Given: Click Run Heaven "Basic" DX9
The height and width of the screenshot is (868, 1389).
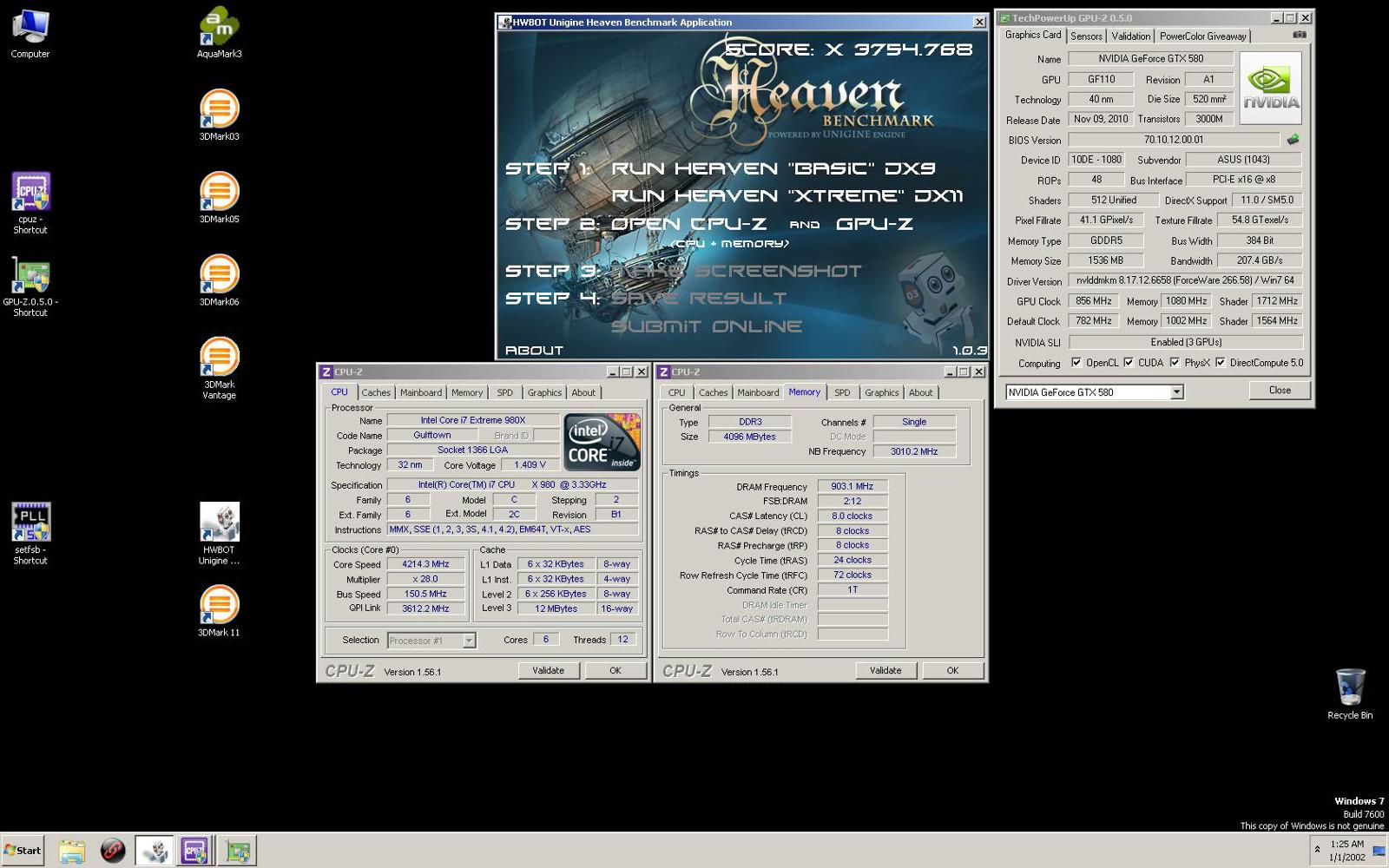Looking at the screenshot, I should [773, 168].
